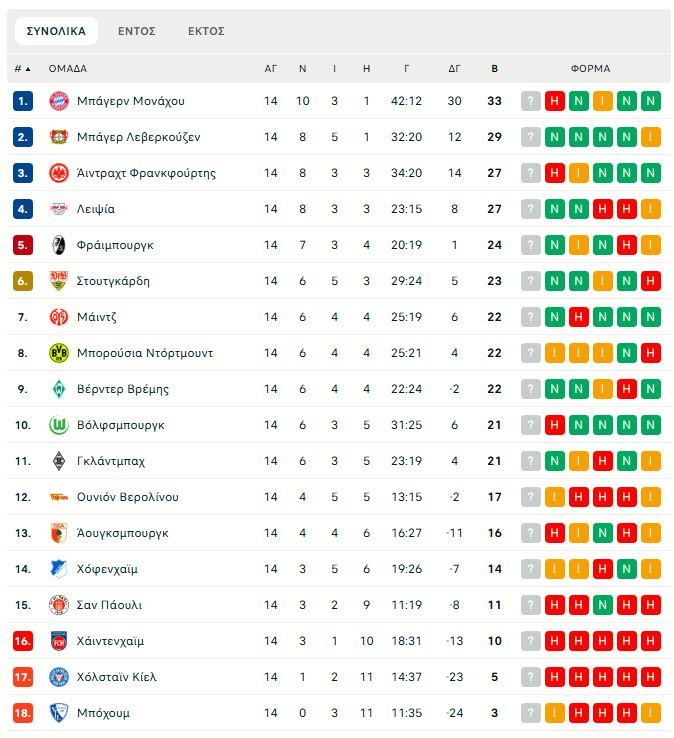Select the ΣΥΝΟΛΙΚΑ tab
Image resolution: width=674 pixels, height=738 pixels.
coord(56,31)
